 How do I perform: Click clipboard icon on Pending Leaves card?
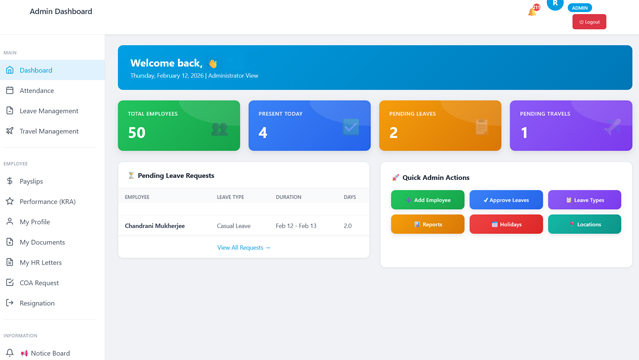(x=481, y=127)
